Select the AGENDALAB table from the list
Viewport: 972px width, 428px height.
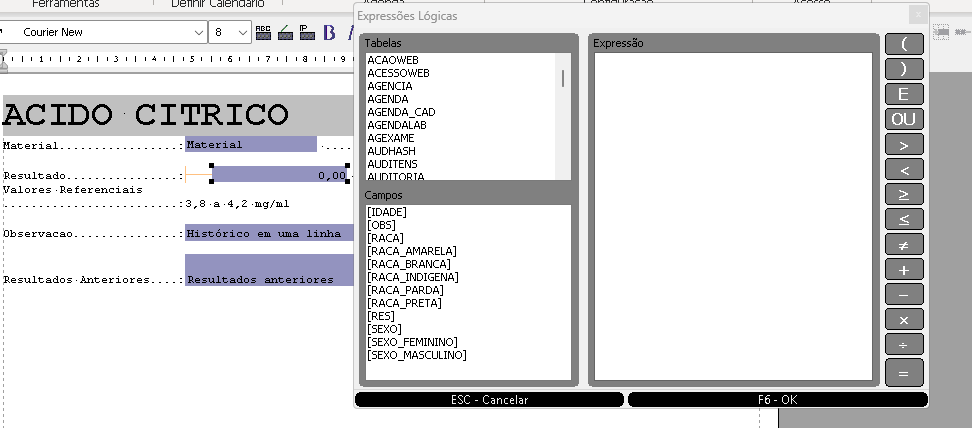coord(397,125)
